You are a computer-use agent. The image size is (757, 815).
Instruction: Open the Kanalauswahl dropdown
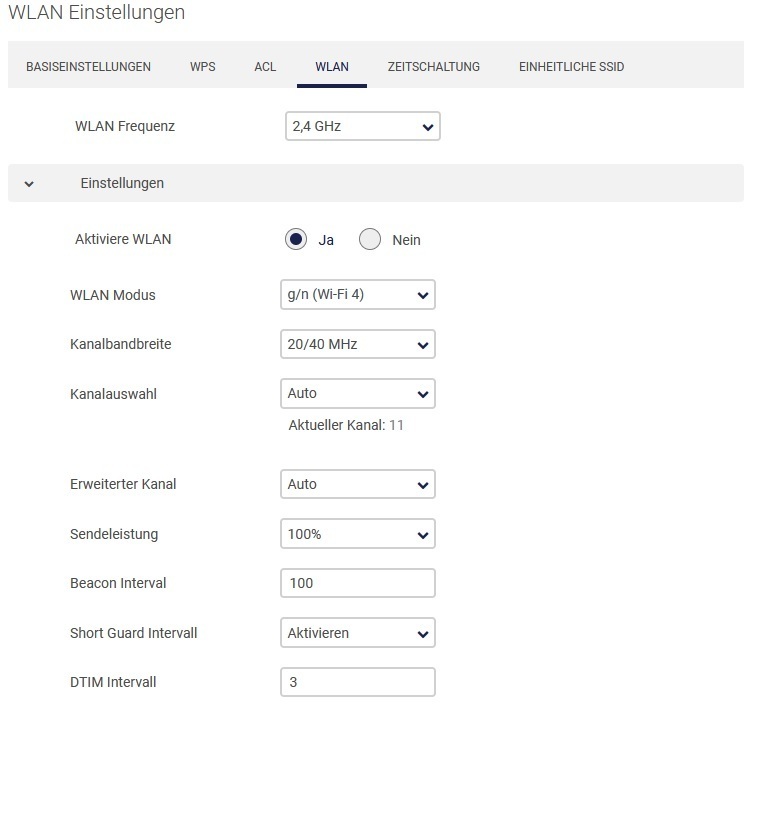pos(358,393)
